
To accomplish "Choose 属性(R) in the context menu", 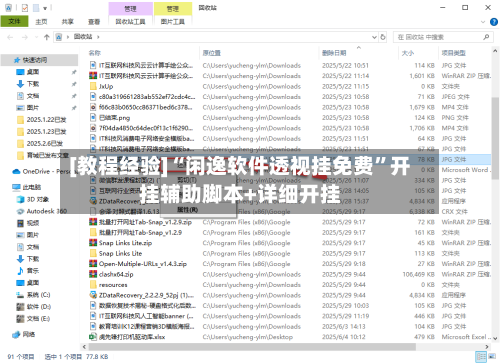I will point(187,210).
